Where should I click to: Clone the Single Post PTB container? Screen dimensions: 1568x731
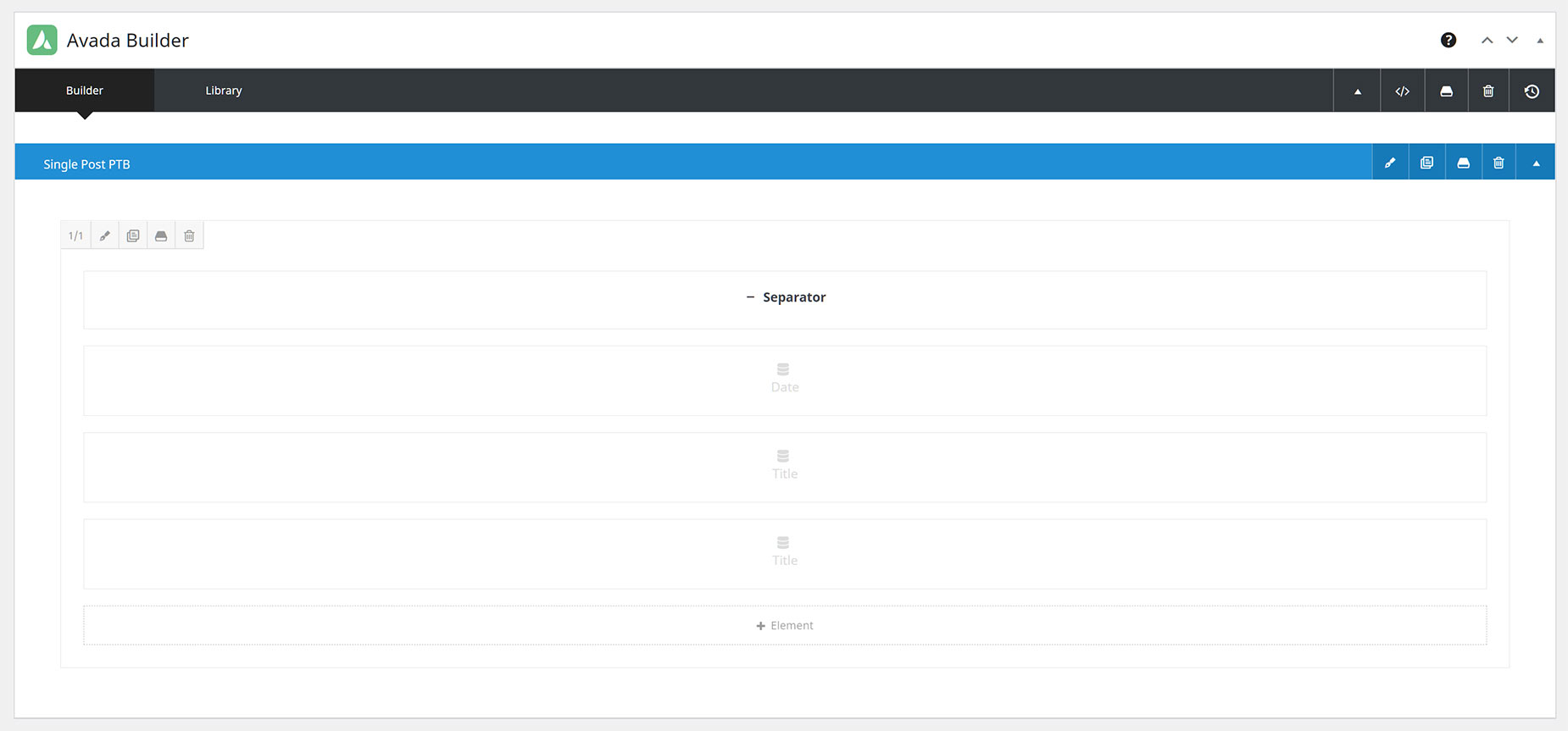tap(1426, 163)
